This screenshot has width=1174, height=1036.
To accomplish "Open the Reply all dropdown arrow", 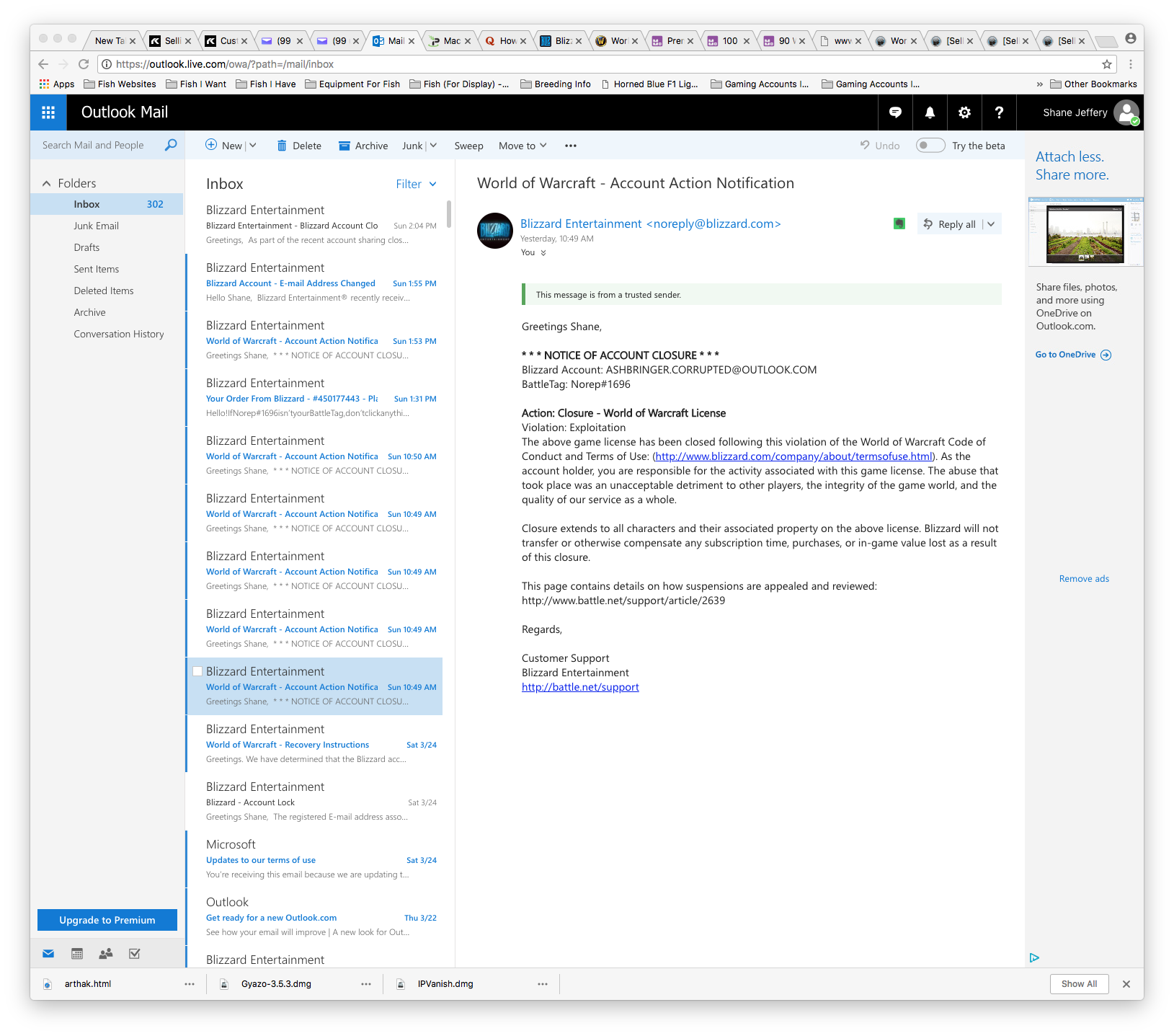I will click(992, 224).
